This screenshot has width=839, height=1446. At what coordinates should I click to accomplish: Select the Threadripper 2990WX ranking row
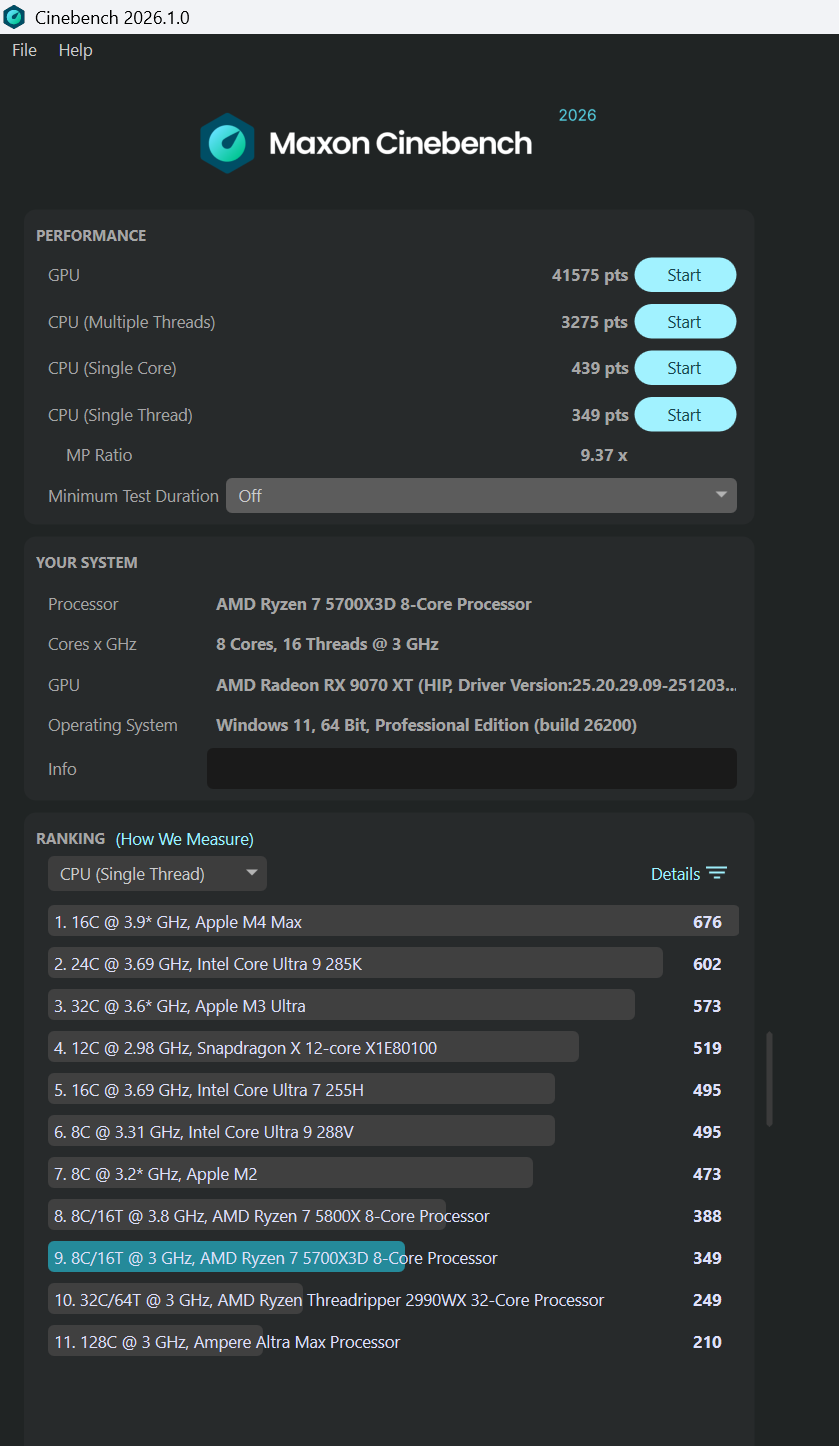point(393,1300)
